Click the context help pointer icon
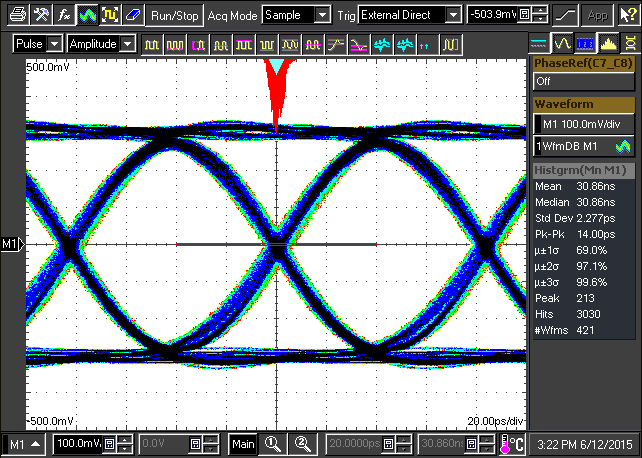Screen dimensions: 642x458 (x=628, y=16)
